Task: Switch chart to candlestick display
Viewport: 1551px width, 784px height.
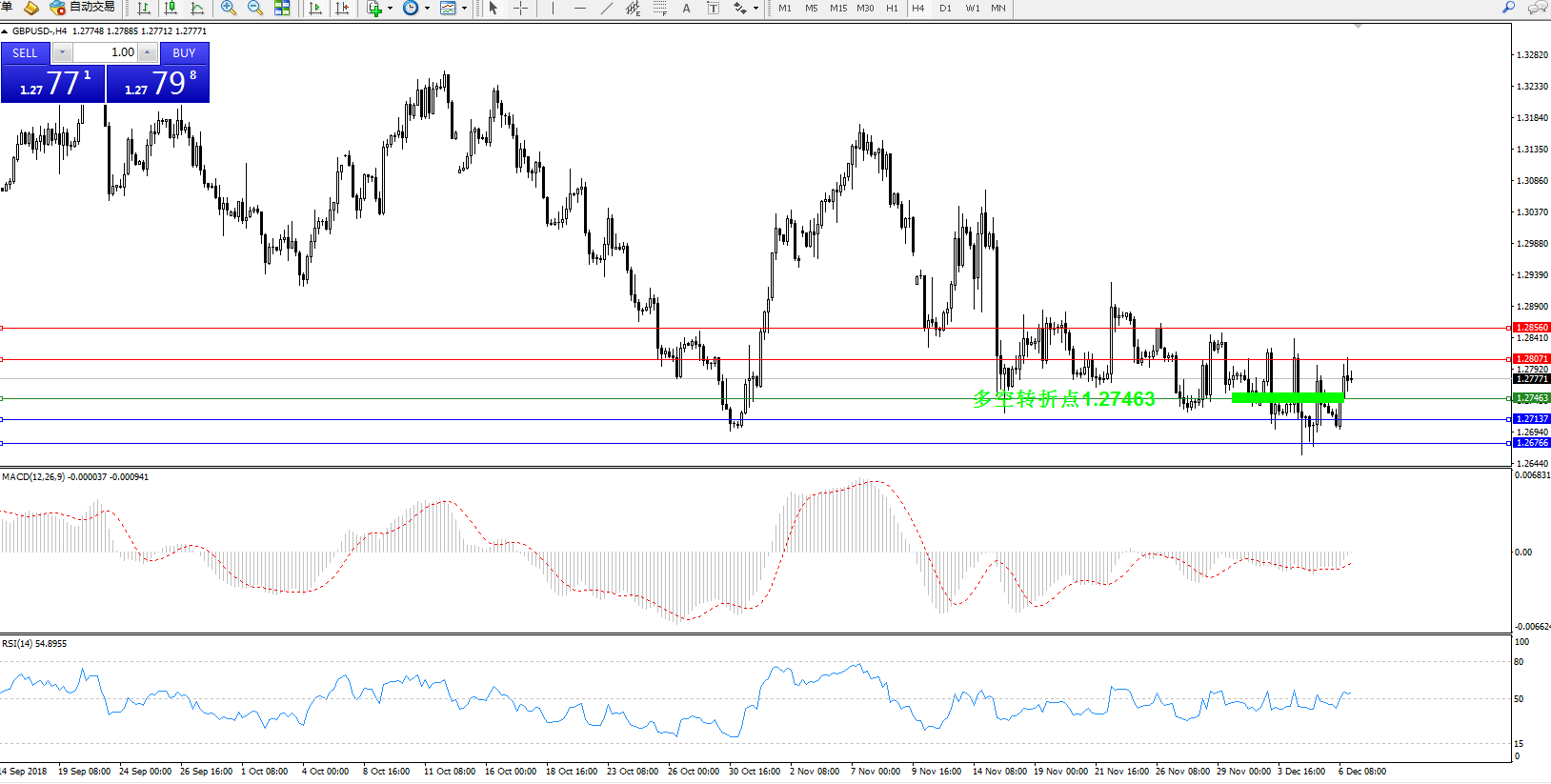Action: pyautogui.click(x=171, y=8)
